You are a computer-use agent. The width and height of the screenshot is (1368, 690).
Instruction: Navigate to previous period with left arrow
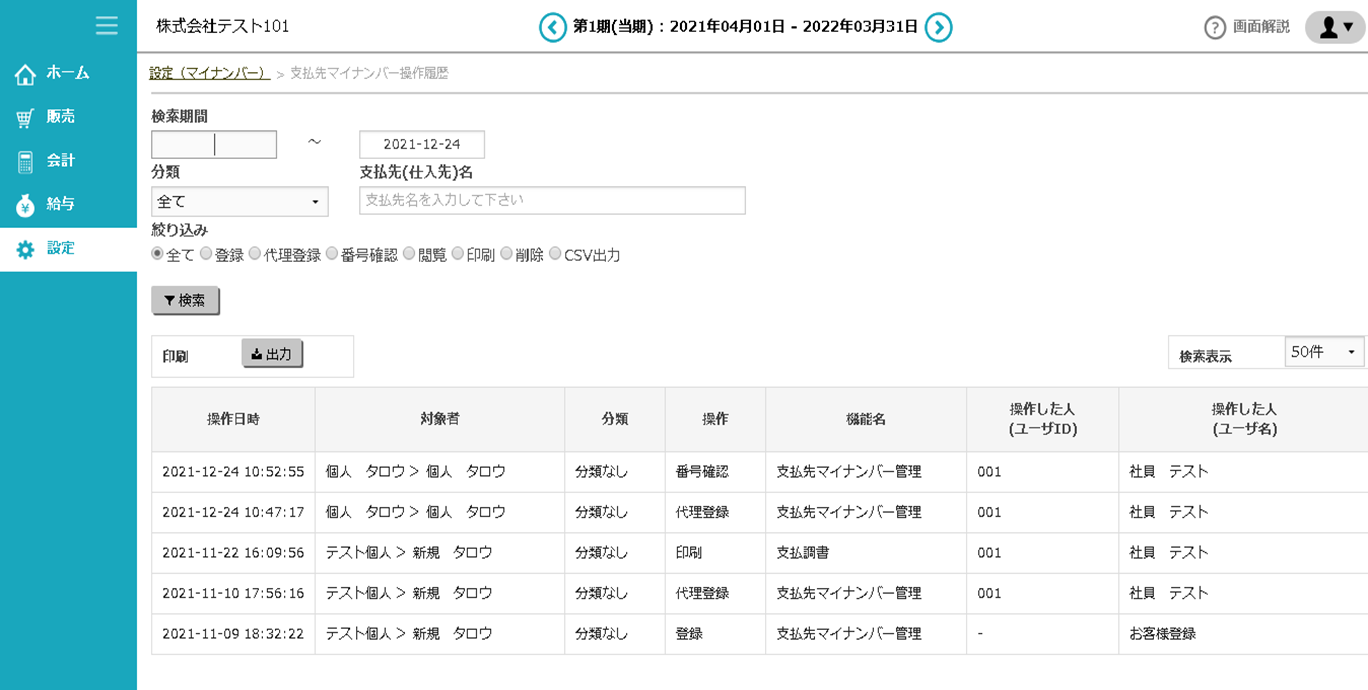(552, 28)
